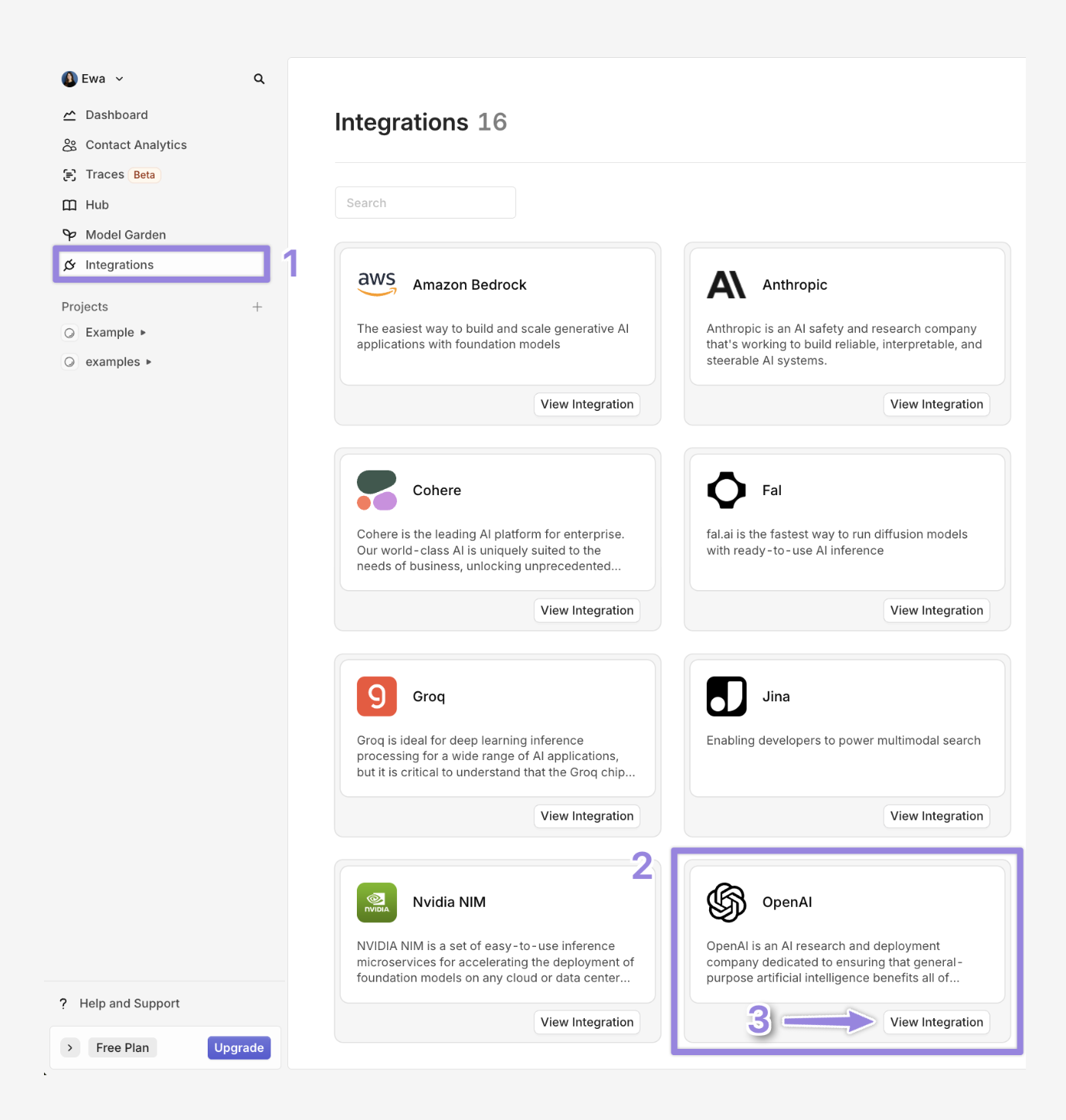View Integration for OpenAI
The height and width of the screenshot is (1120, 1066).
936,1023
